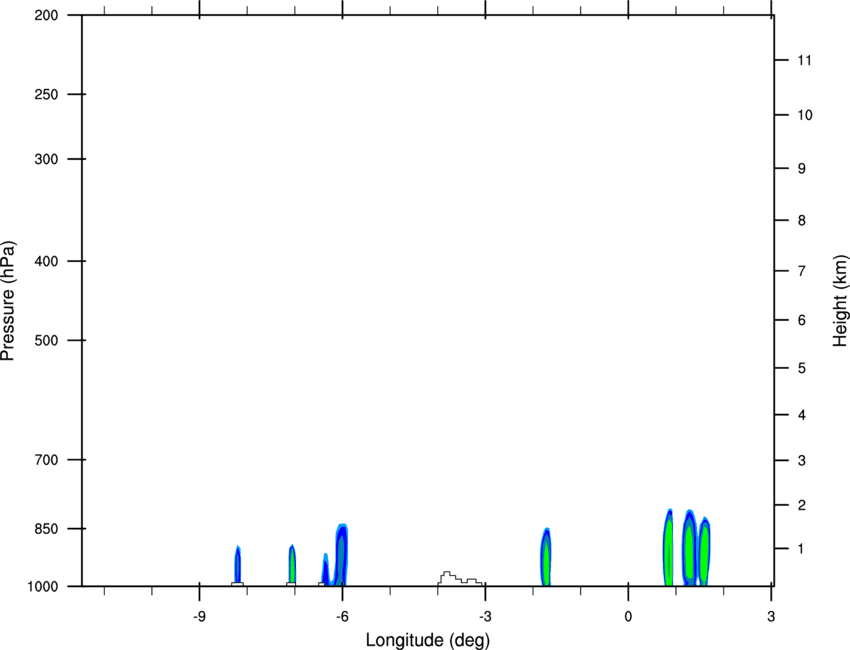Click the 8 km height label
Screen dimensions: 850x650
[x=802, y=221]
